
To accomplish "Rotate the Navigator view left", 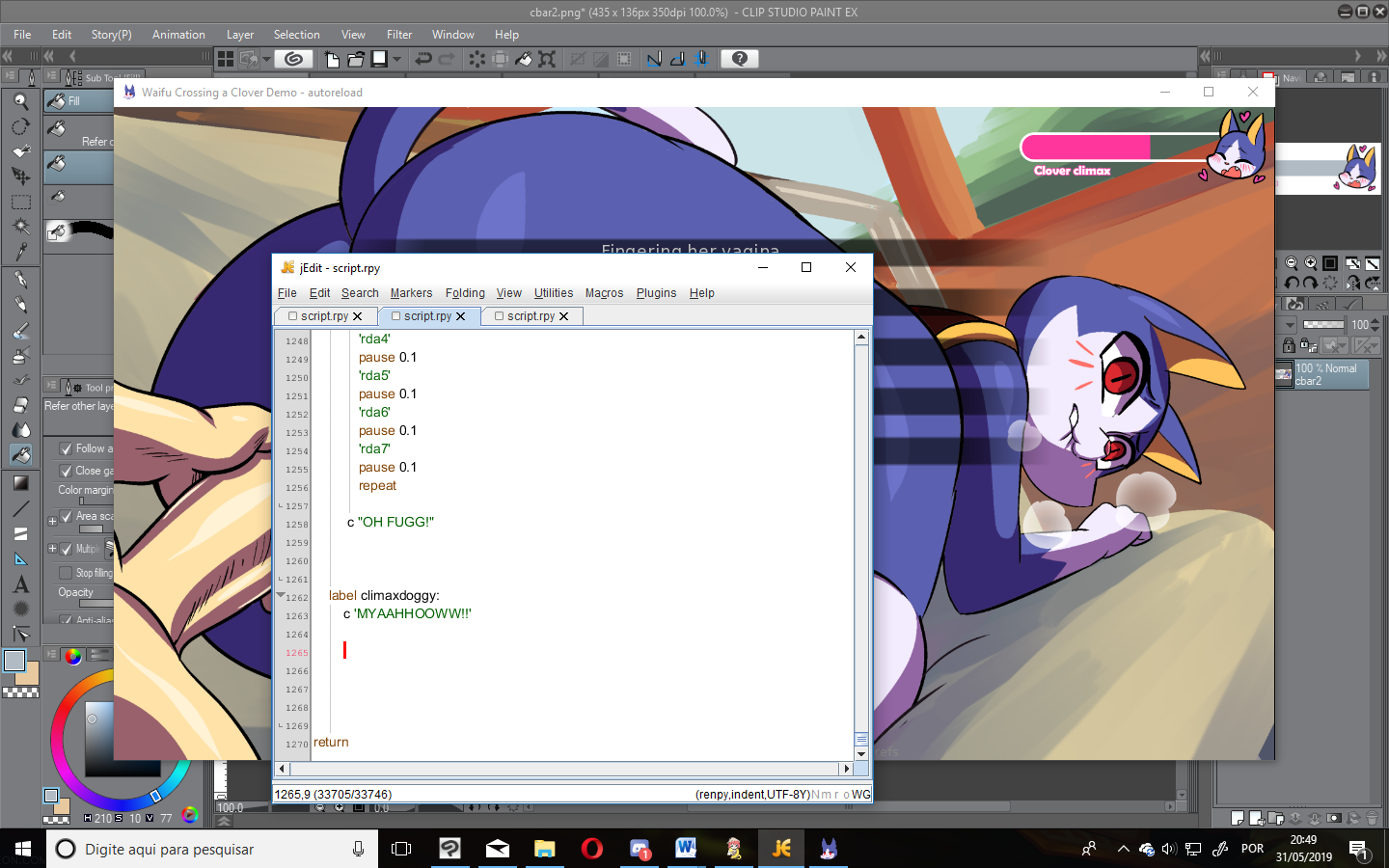I will pos(1292,283).
